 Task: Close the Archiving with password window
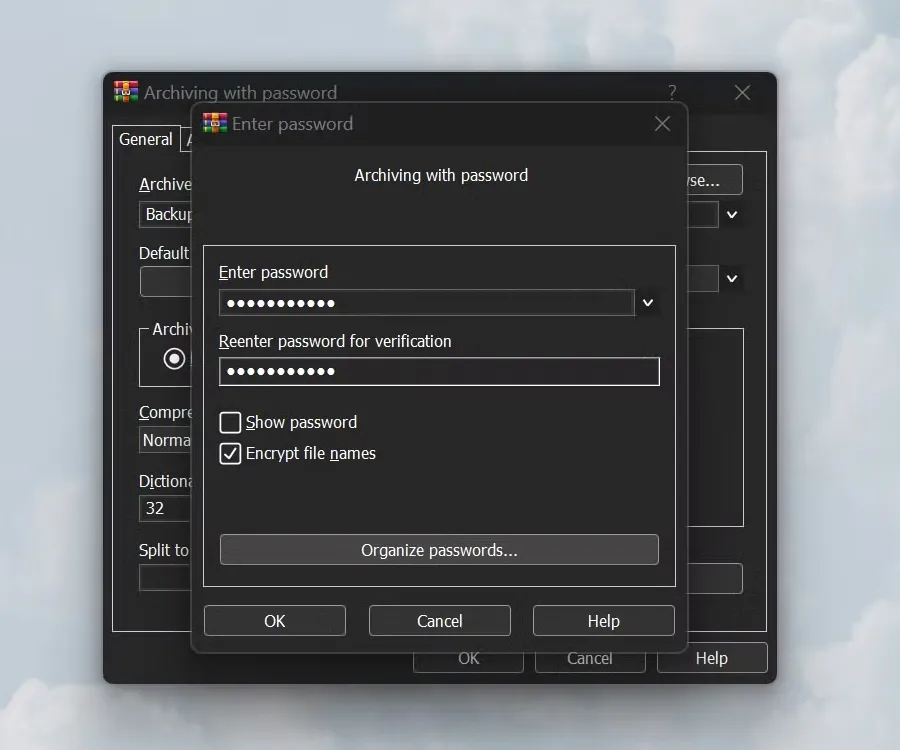pyautogui.click(x=742, y=92)
